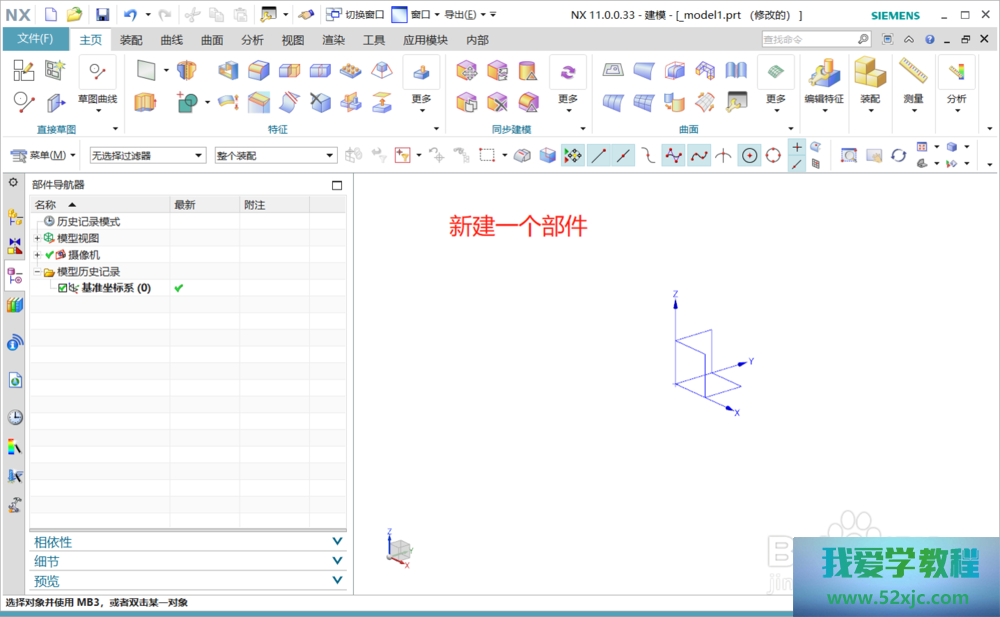Expand the 模型视图 tree node
Image resolution: width=1000 pixels, height=617 pixels.
point(37,238)
